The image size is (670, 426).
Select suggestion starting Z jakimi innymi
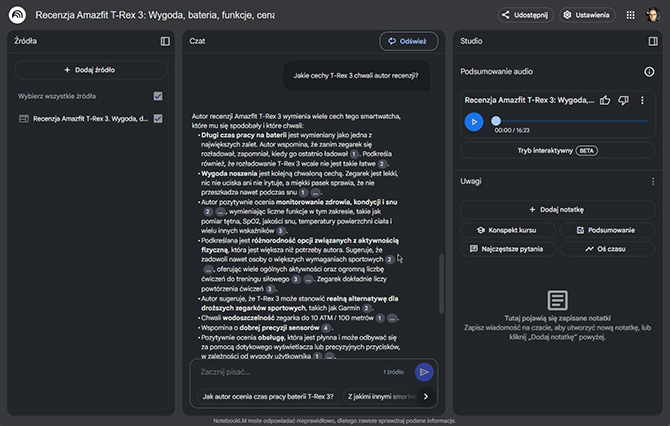[382, 397]
